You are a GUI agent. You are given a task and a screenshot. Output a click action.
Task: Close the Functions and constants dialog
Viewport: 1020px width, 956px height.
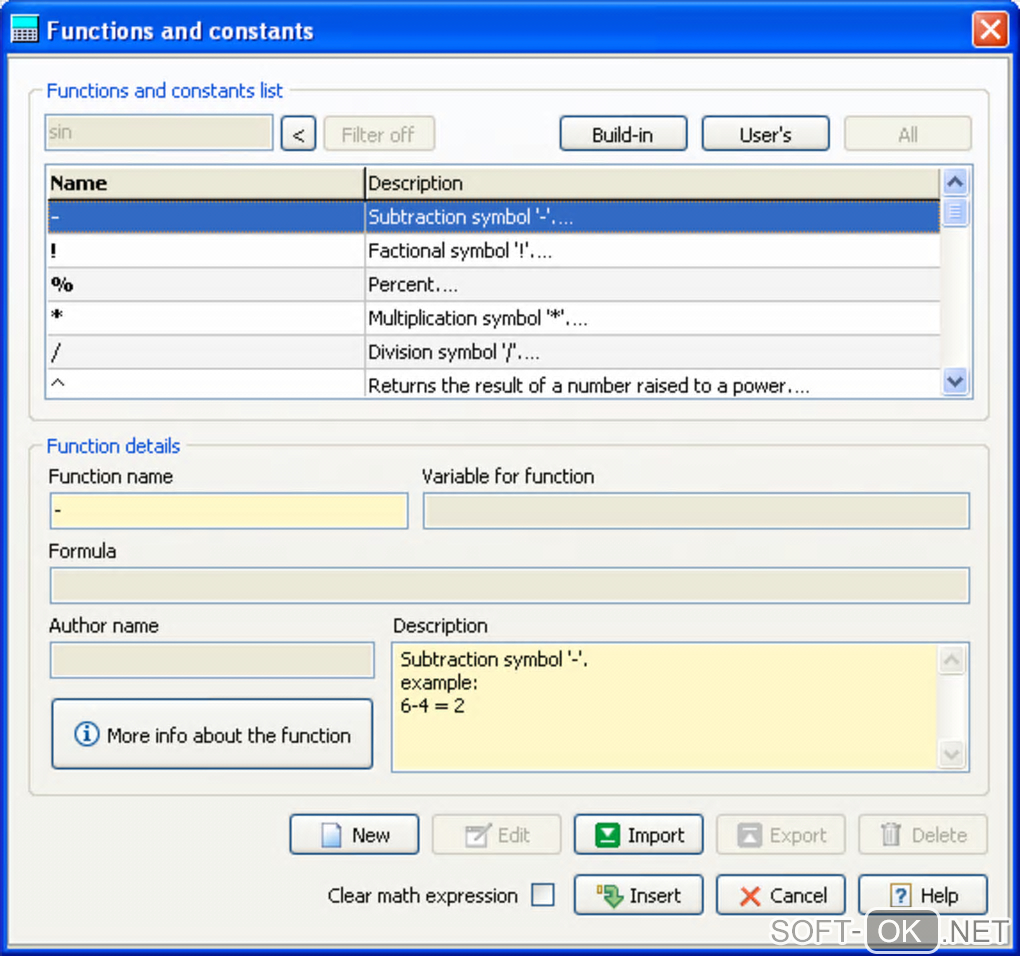989,30
